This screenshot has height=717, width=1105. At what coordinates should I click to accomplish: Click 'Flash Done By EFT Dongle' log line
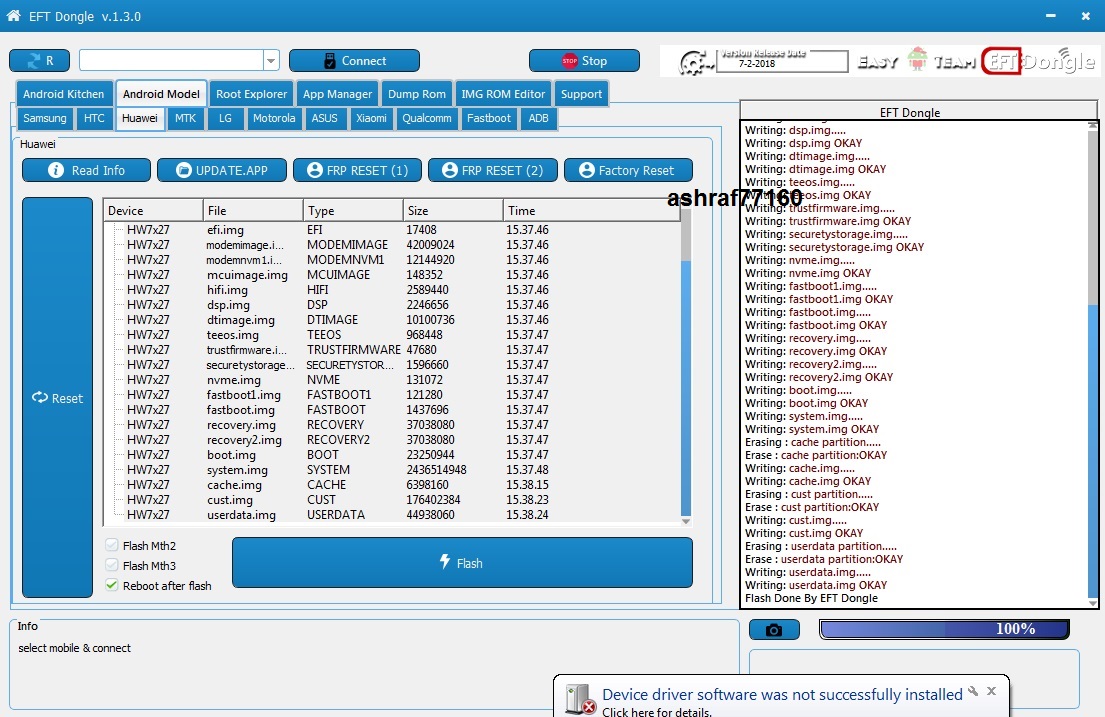click(811, 598)
